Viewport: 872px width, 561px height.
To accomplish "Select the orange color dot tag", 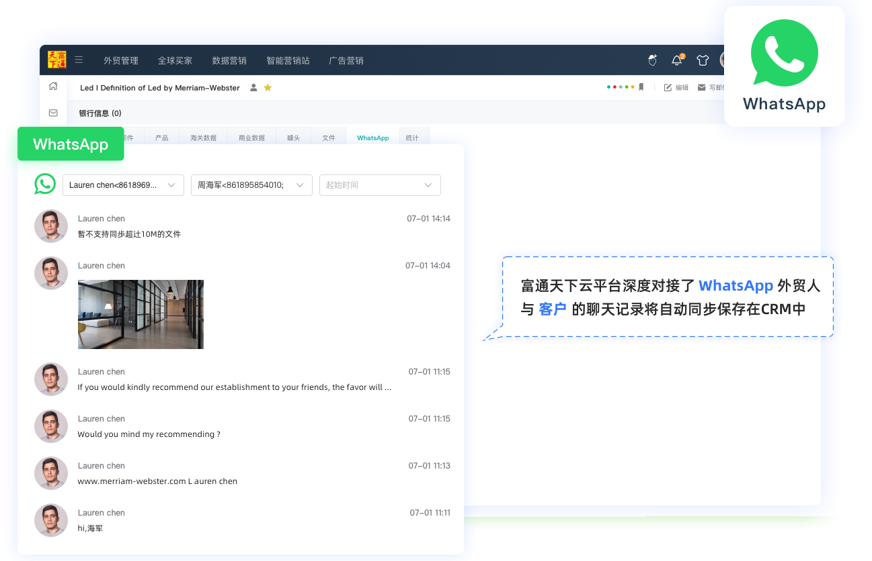I will point(632,87).
